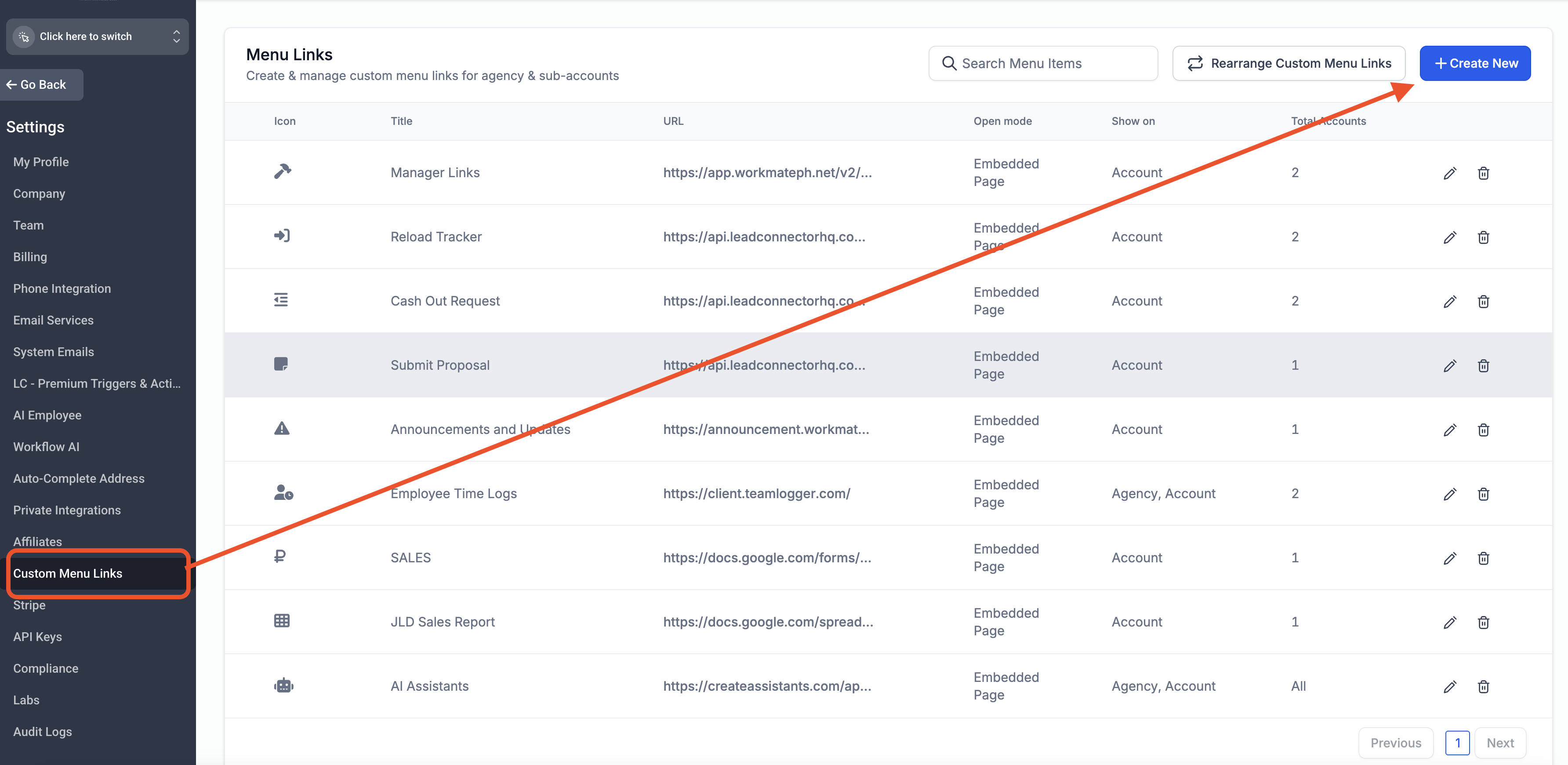Click pencil icon for Cash Out Request
Image resolution: width=1568 pixels, height=765 pixels.
(1449, 302)
